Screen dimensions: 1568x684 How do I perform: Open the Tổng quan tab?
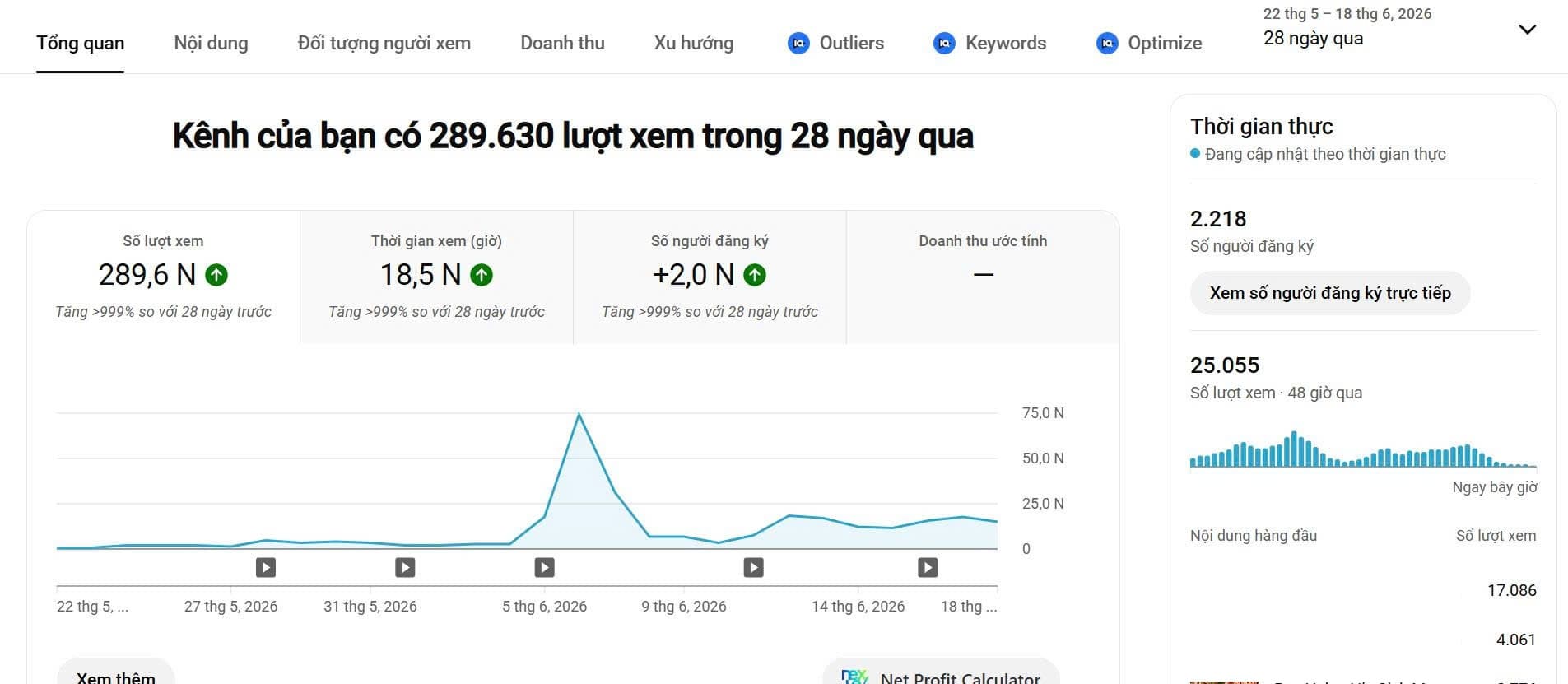coord(80,43)
